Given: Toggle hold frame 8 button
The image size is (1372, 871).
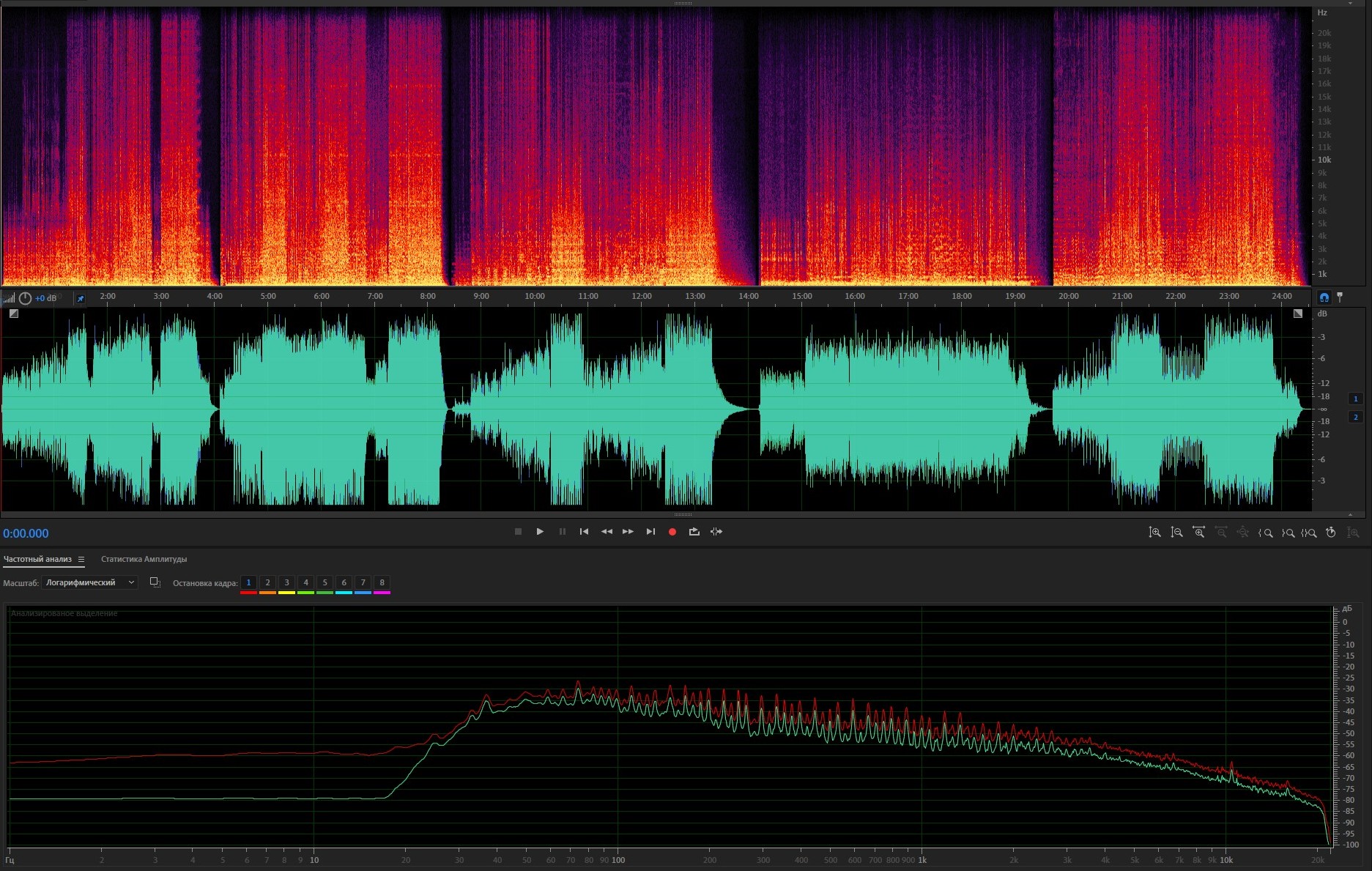Looking at the screenshot, I should click(382, 583).
